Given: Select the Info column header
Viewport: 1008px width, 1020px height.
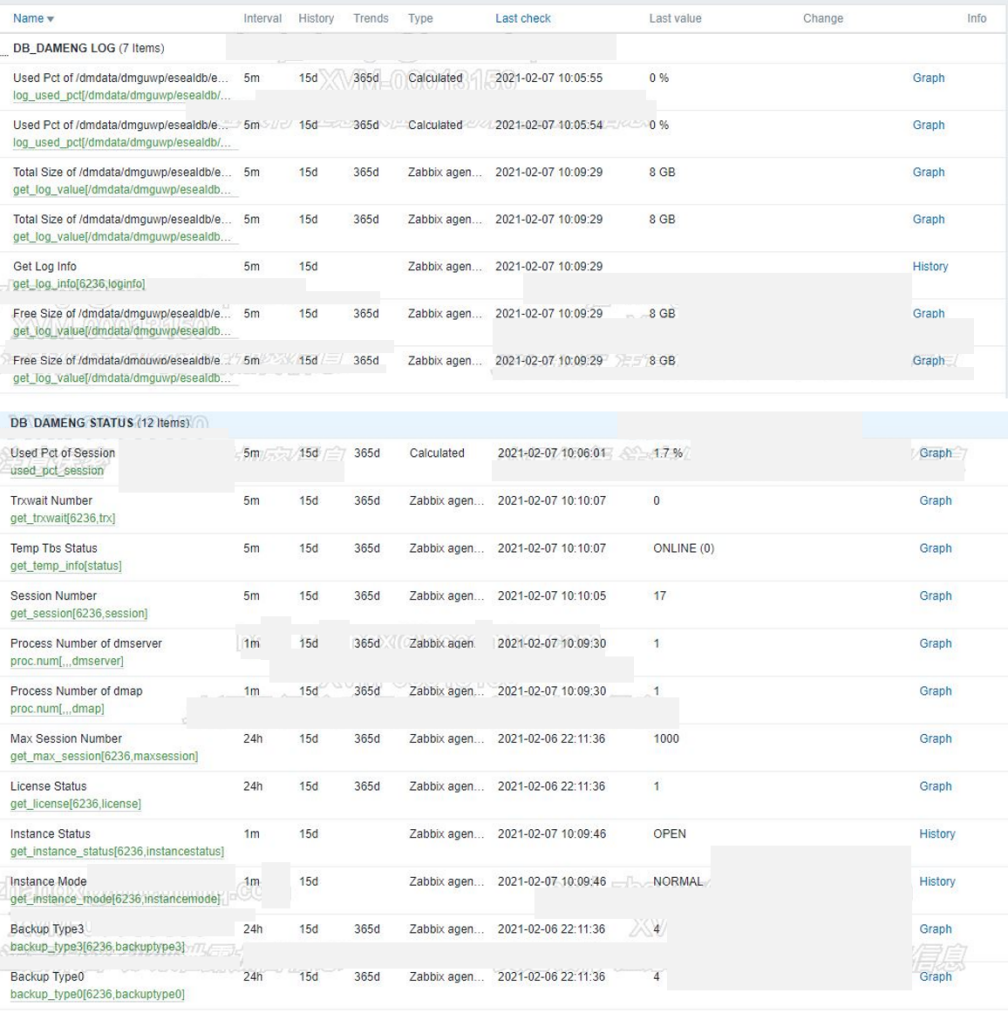Looking at the screenshot, I should (x=976, y=19).
